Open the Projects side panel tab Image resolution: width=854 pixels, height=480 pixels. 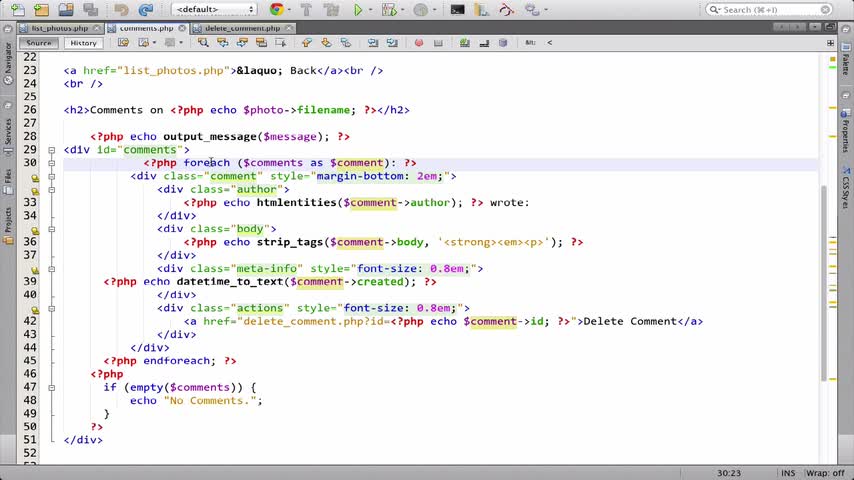[x=8, y=226]
